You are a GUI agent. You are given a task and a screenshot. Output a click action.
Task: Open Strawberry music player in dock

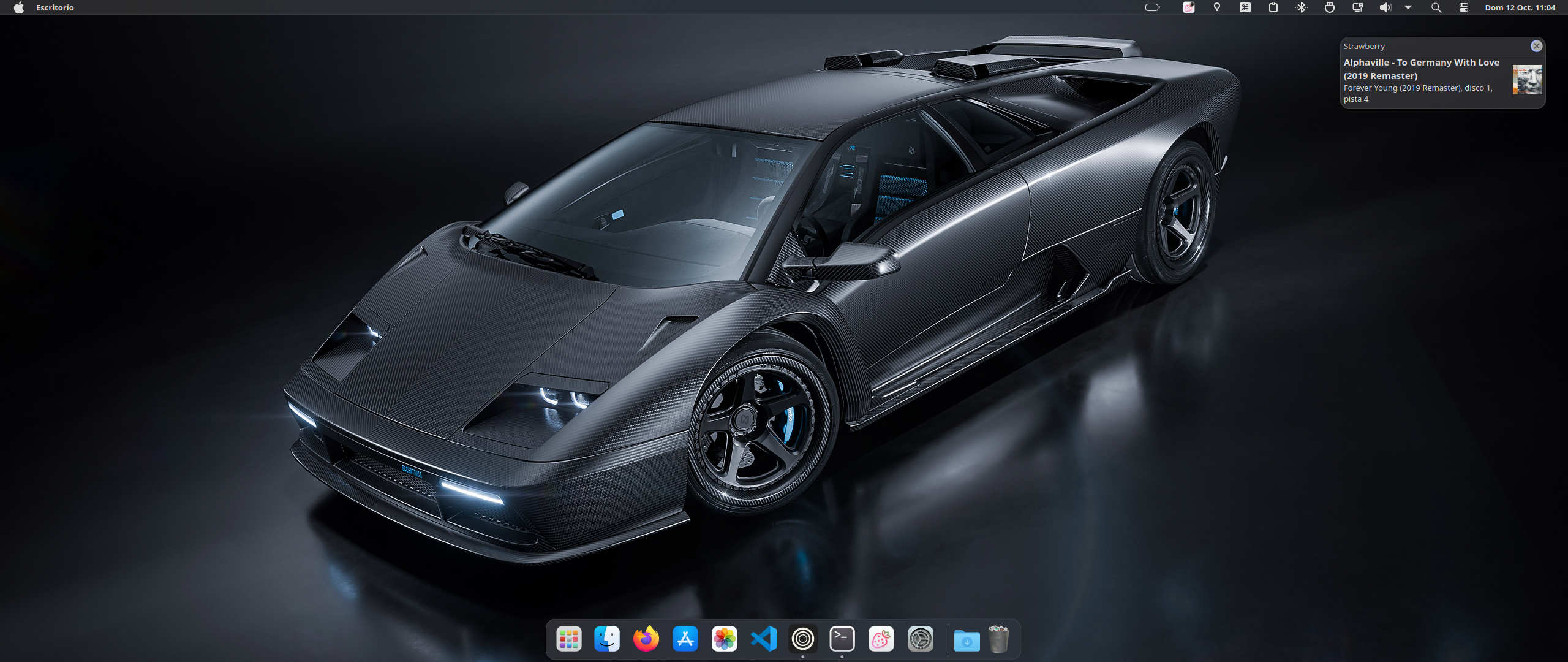pos(881,639)
